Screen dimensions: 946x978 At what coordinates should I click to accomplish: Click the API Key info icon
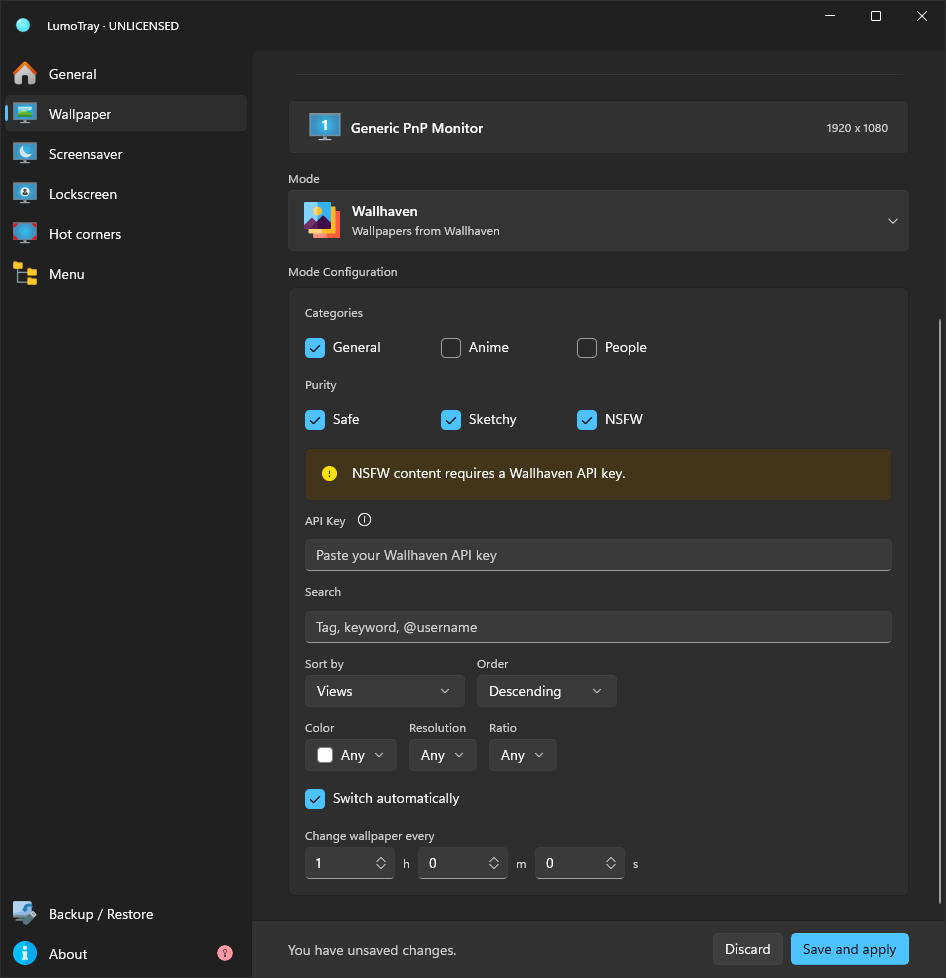point(365,520)
